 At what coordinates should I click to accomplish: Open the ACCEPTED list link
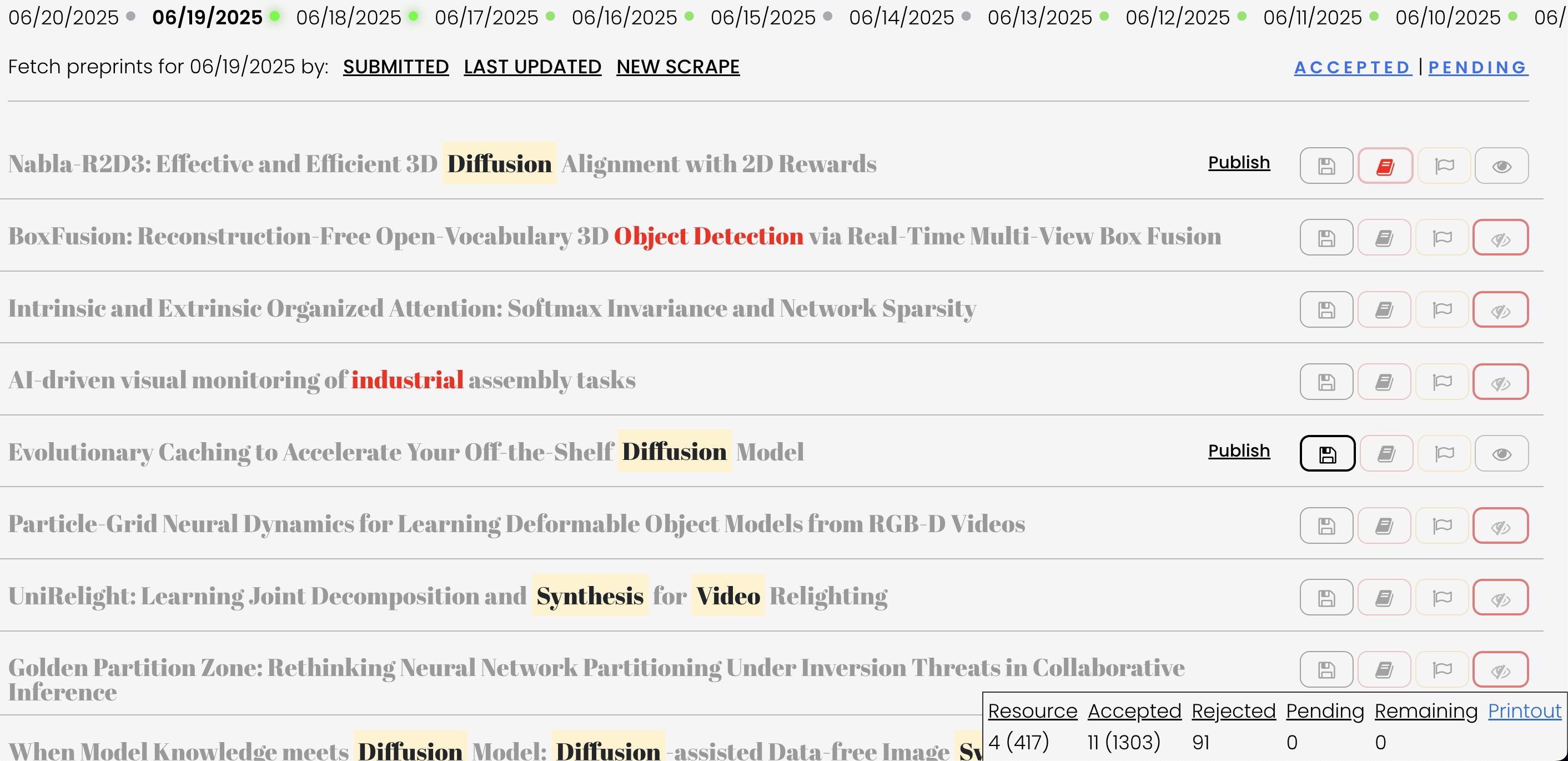1353,67
